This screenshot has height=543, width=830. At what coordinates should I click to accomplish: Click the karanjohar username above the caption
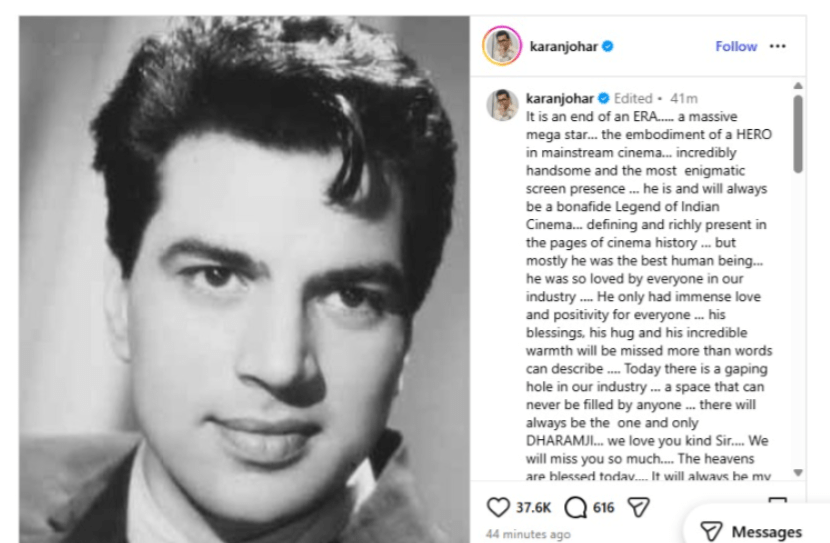(560, 98)
